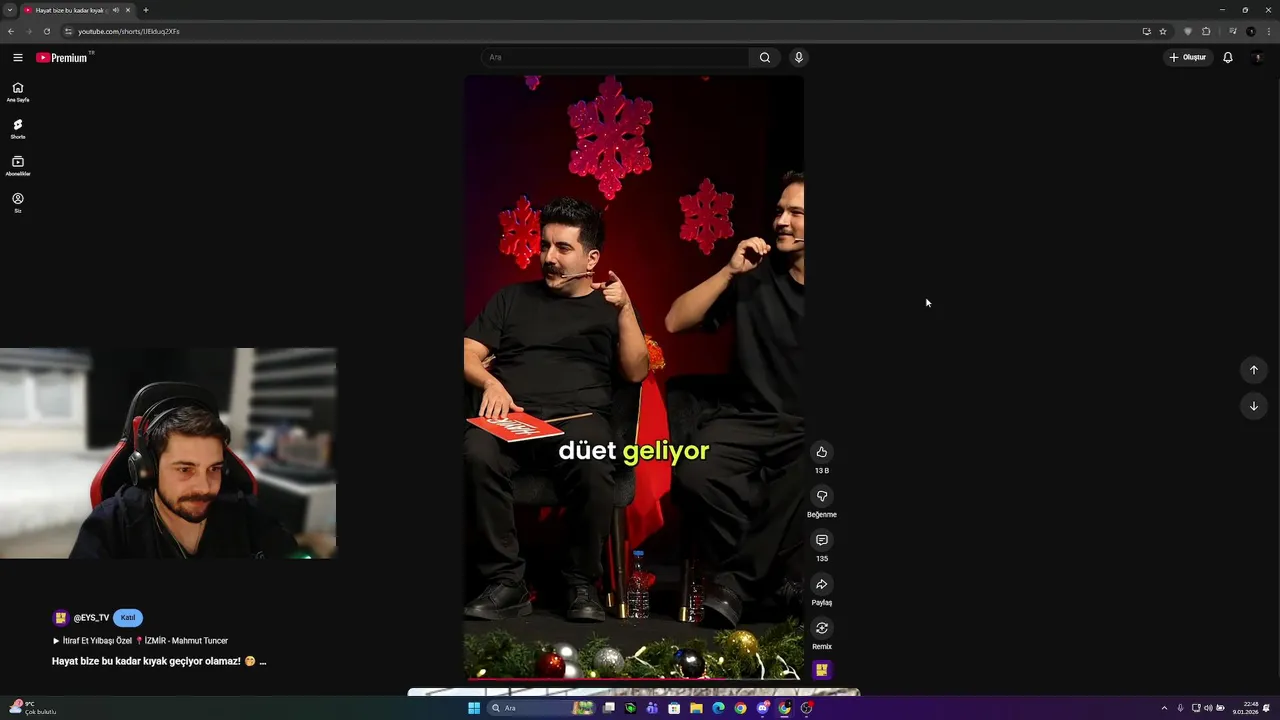Screen dimensions: 1280x720
Task: Open the Siz (You) sidebar page
Action: [x=18, y=203]
